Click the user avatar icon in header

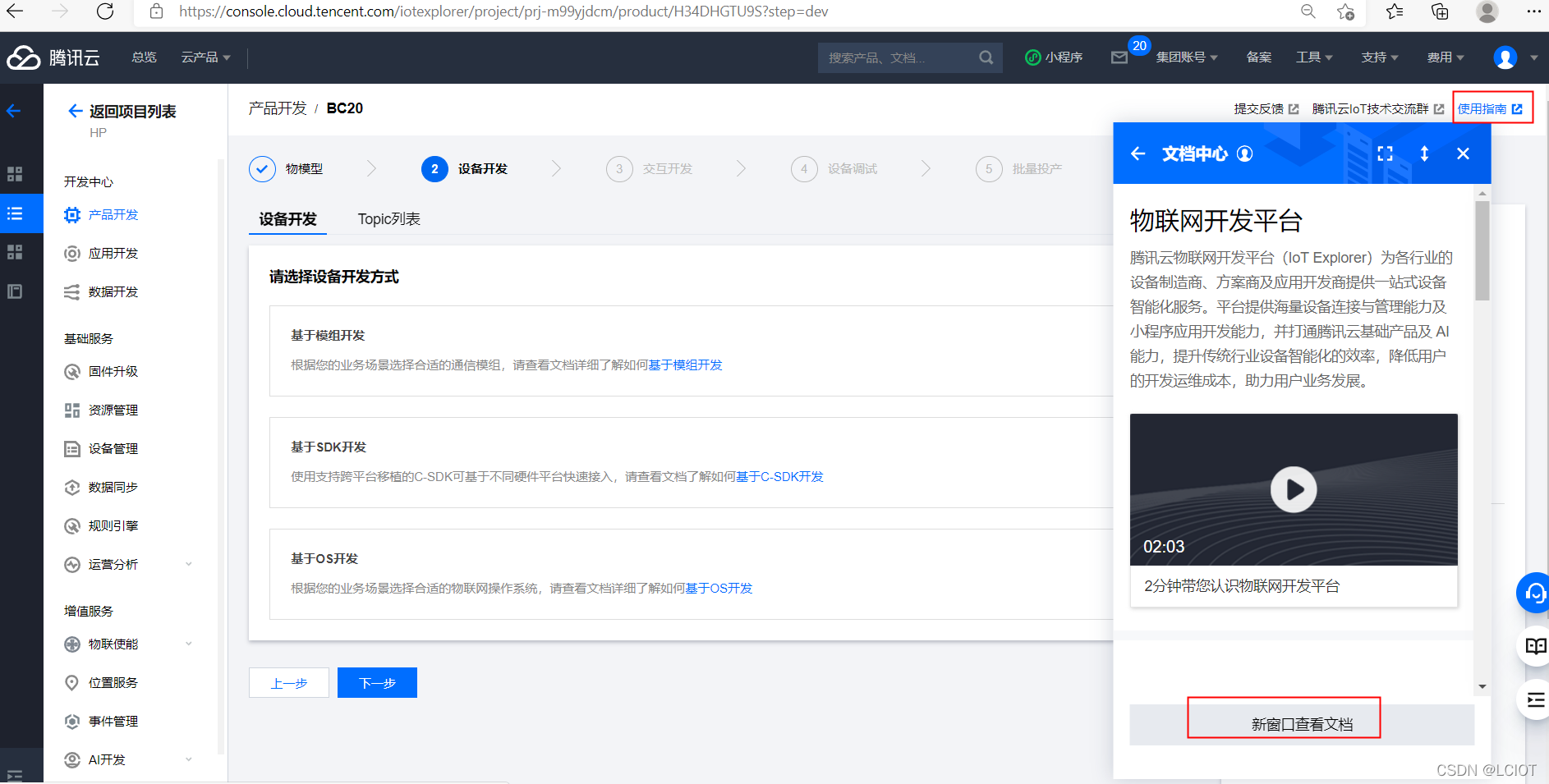click(x=1505, y=57)
